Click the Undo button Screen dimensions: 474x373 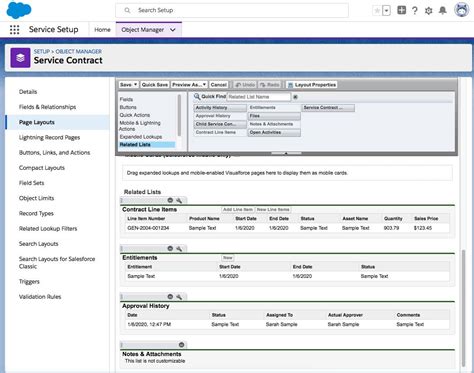coord(245,85)
